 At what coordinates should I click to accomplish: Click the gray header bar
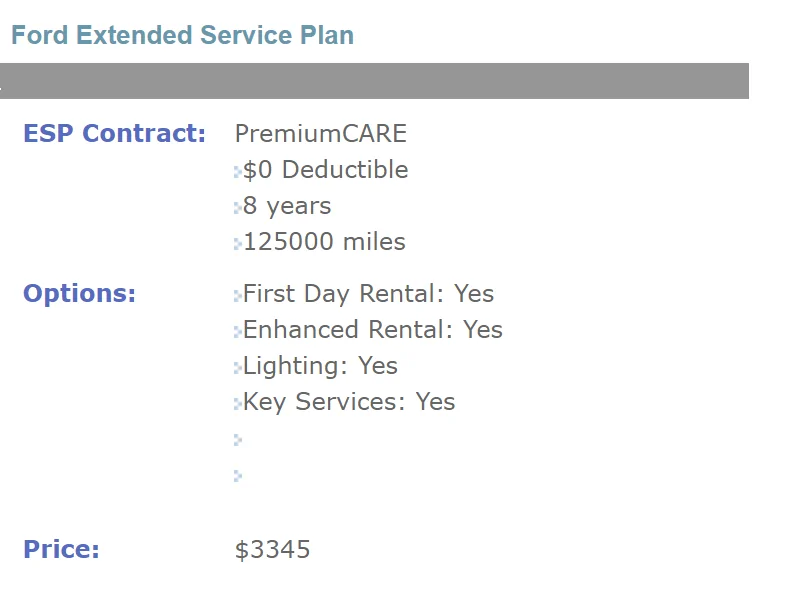tap(374, 81)
